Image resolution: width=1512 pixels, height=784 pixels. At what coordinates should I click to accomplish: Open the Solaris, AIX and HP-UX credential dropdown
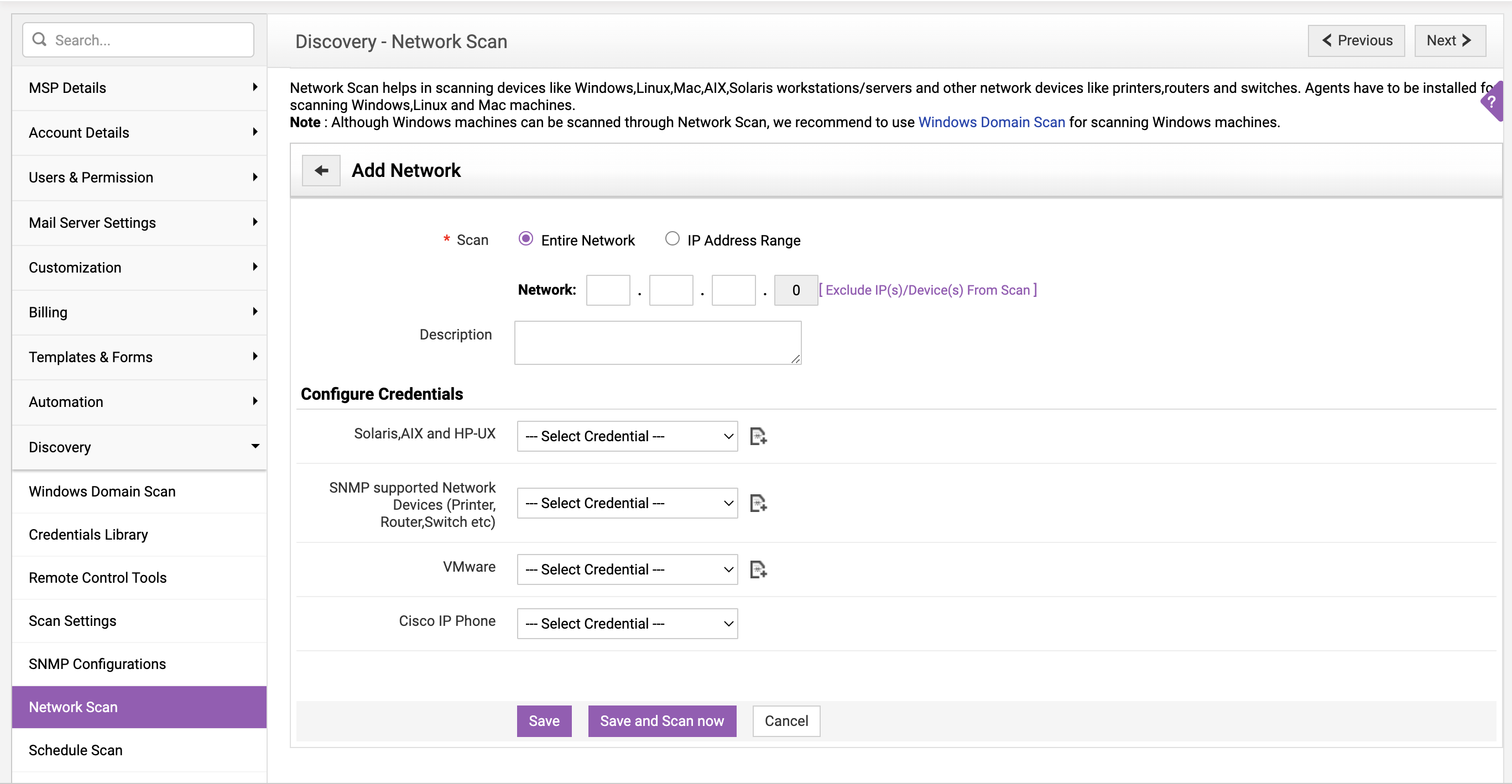pyautogui.click(x=627, y=435)
